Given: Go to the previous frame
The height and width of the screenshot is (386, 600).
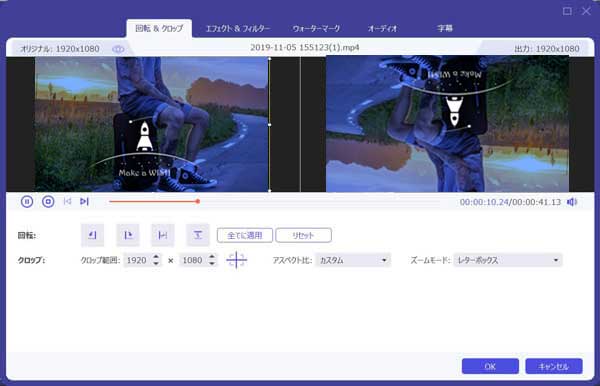Looking at the screenshot, I should (67, 201).
